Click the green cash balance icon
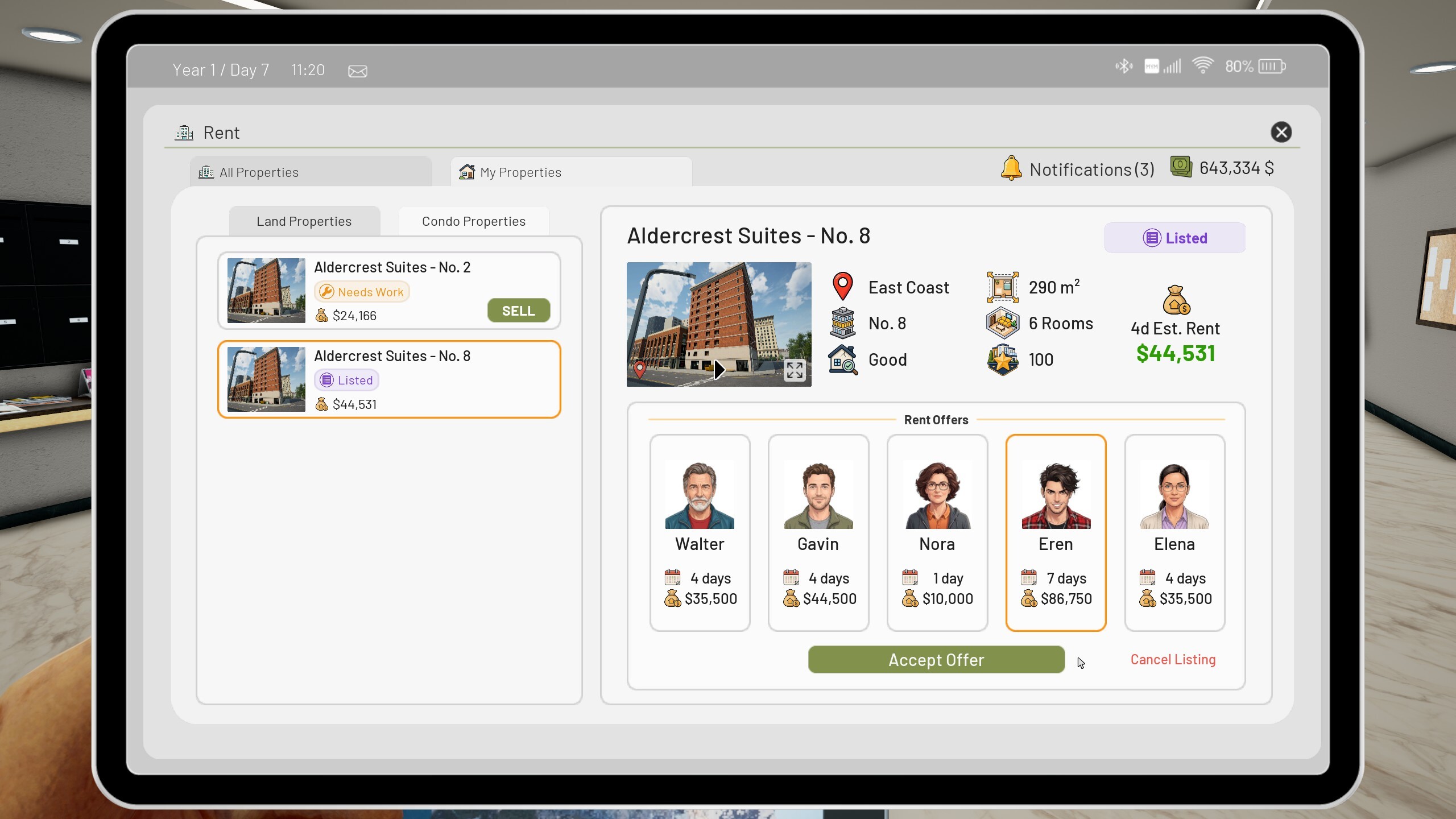Screen dimensions: 1456x819 pyautogui.click(x=1181, y=167)
